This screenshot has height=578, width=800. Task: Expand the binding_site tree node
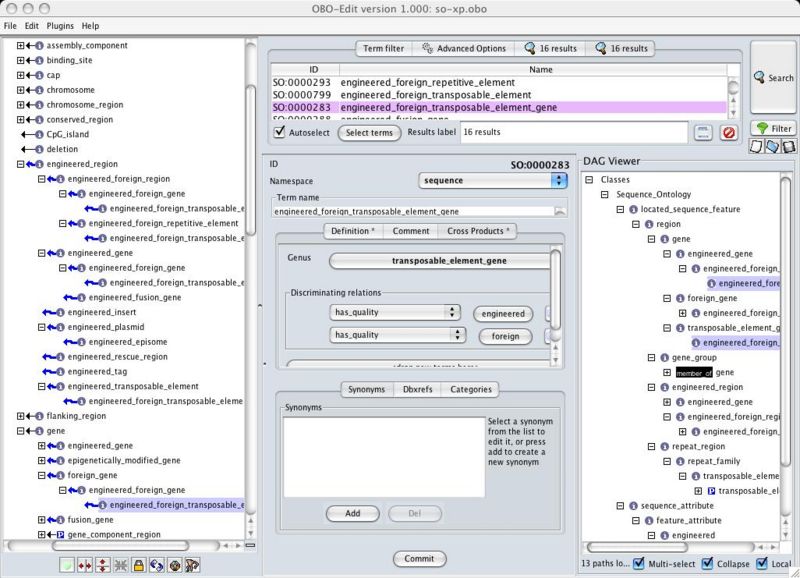pyautogui.click(x=20, y=60)
